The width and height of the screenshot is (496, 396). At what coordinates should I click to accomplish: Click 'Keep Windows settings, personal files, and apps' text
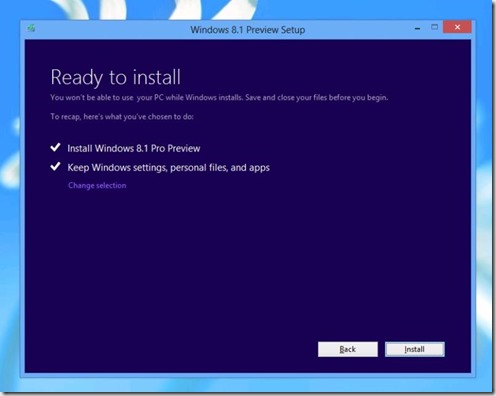click(x=168, y=167)
